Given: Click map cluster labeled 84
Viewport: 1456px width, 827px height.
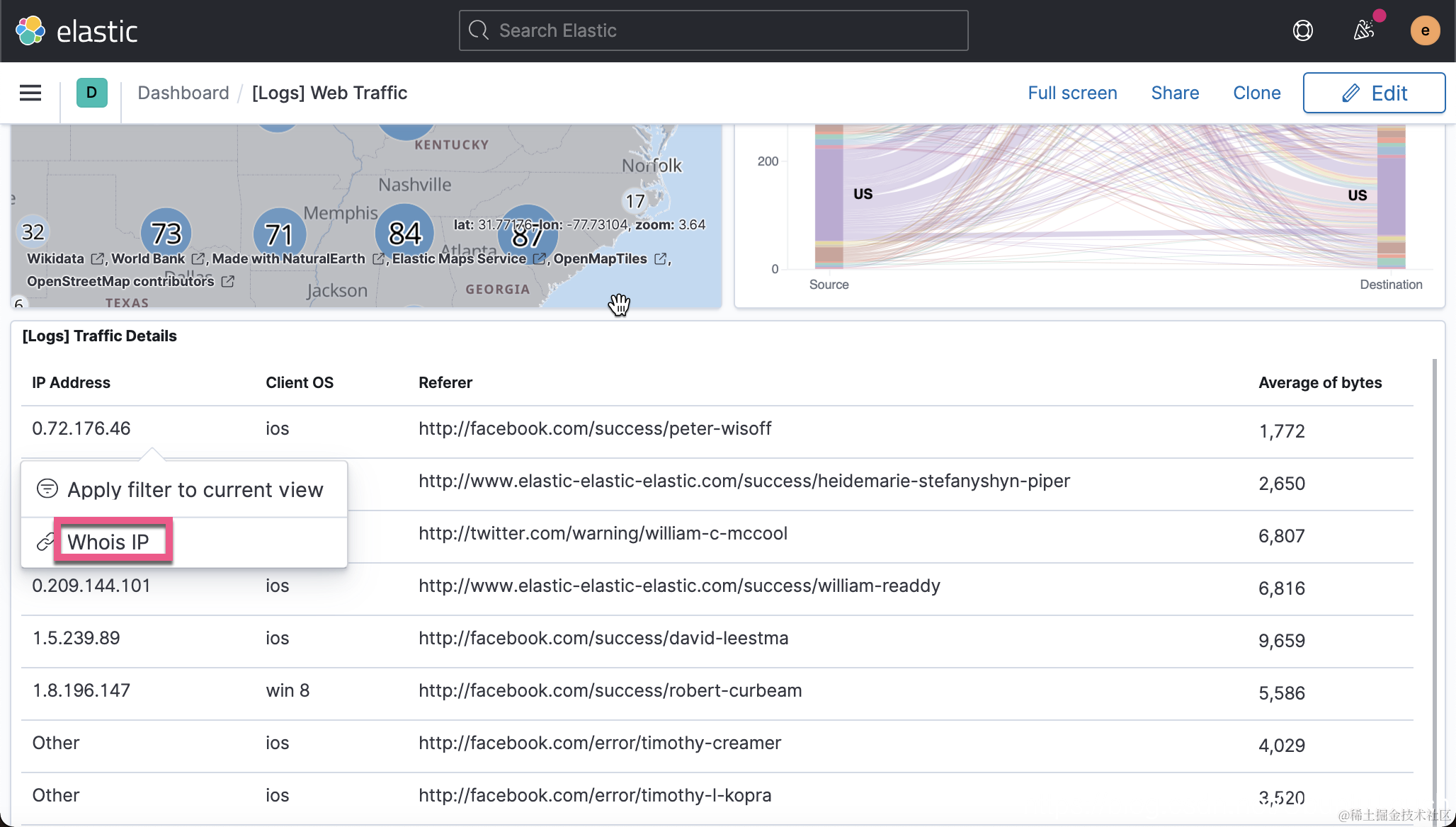Looking at the screenshot, I should pyautogui.click(x=405, y=233).
